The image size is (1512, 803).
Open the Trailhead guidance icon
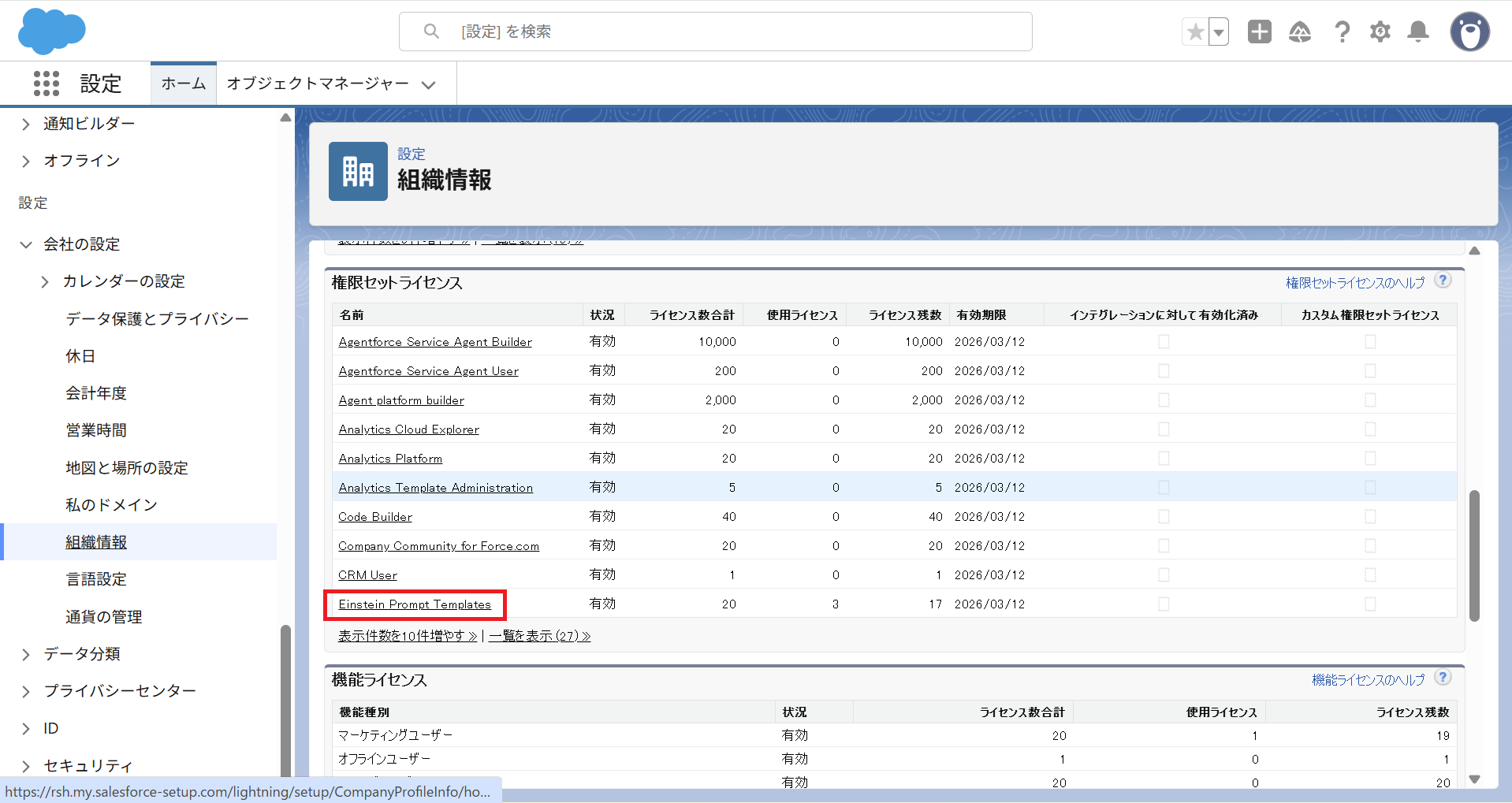coord(1299,32)
